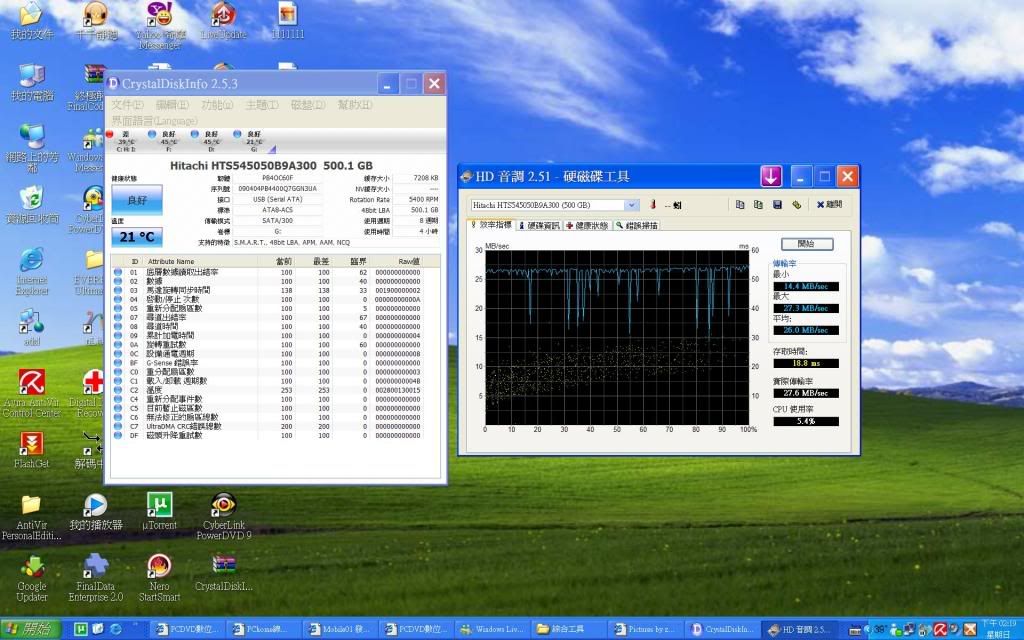
Task: Select the red-status C: disk at 39°C
Action: 122,141
